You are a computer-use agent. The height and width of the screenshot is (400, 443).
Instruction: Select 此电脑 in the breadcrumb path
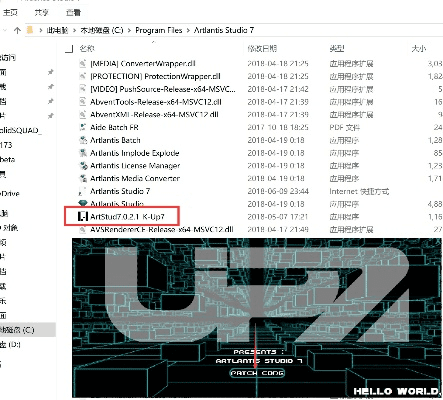57,30
